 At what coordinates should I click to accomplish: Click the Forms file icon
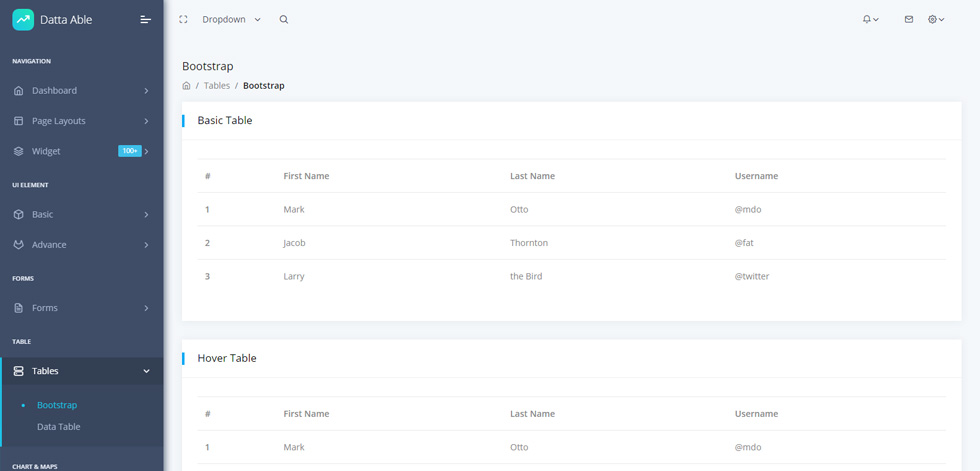pos(19,308)
